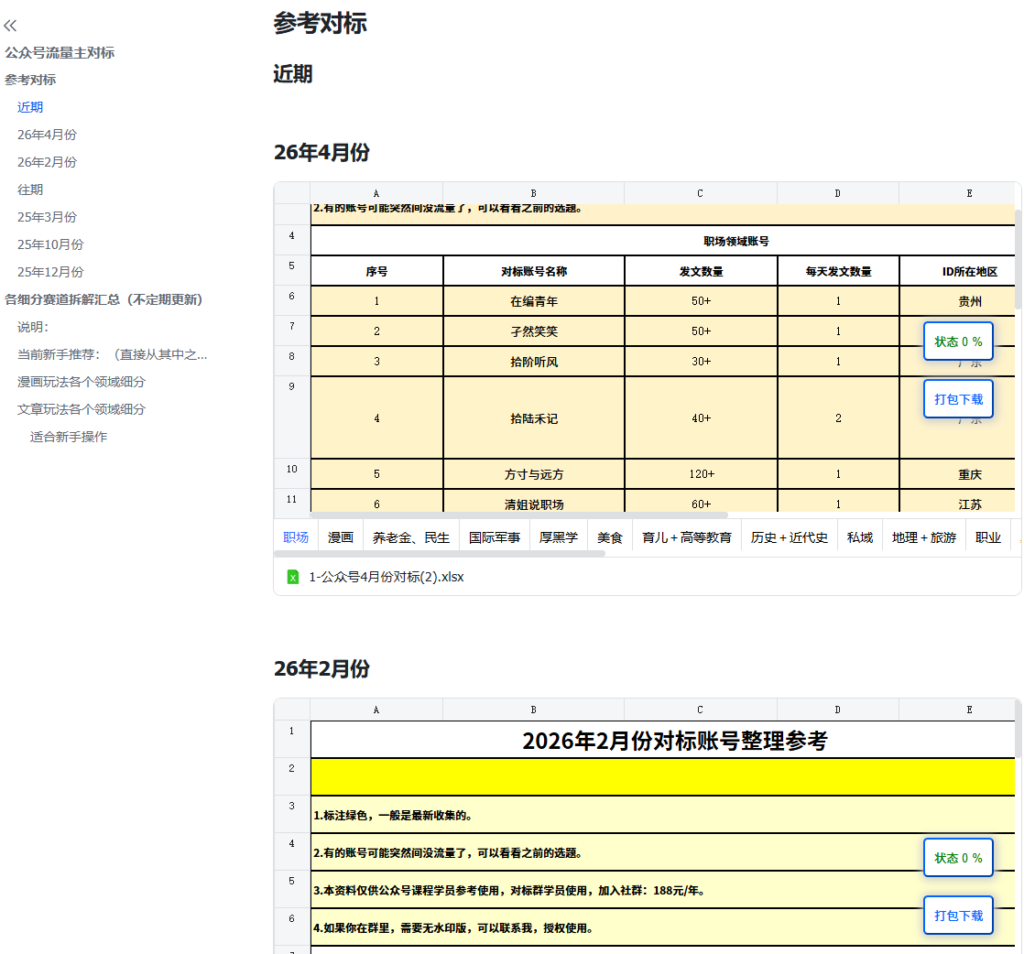This screenshot has width=1024, height=954.
Task: Open the 历史＋近代史 sheet tab
Action: pyautogui.click(x=789, y=537)
